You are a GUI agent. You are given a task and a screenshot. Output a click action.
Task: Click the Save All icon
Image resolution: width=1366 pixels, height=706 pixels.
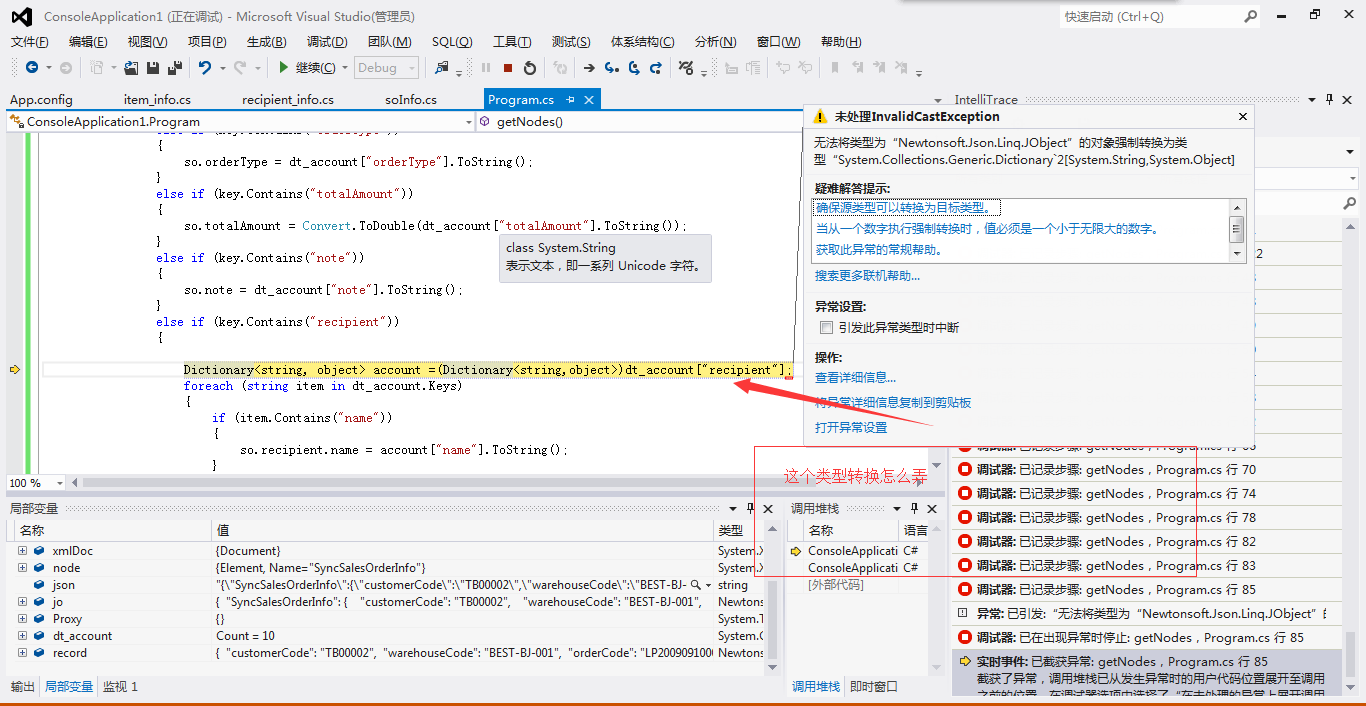click(175, 68)
